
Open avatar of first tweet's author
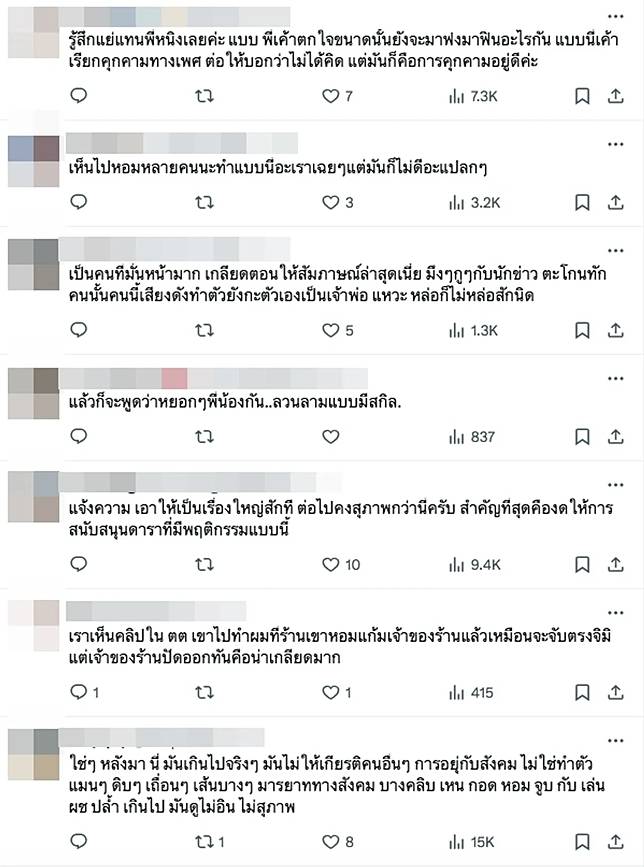tap(34, 32)
